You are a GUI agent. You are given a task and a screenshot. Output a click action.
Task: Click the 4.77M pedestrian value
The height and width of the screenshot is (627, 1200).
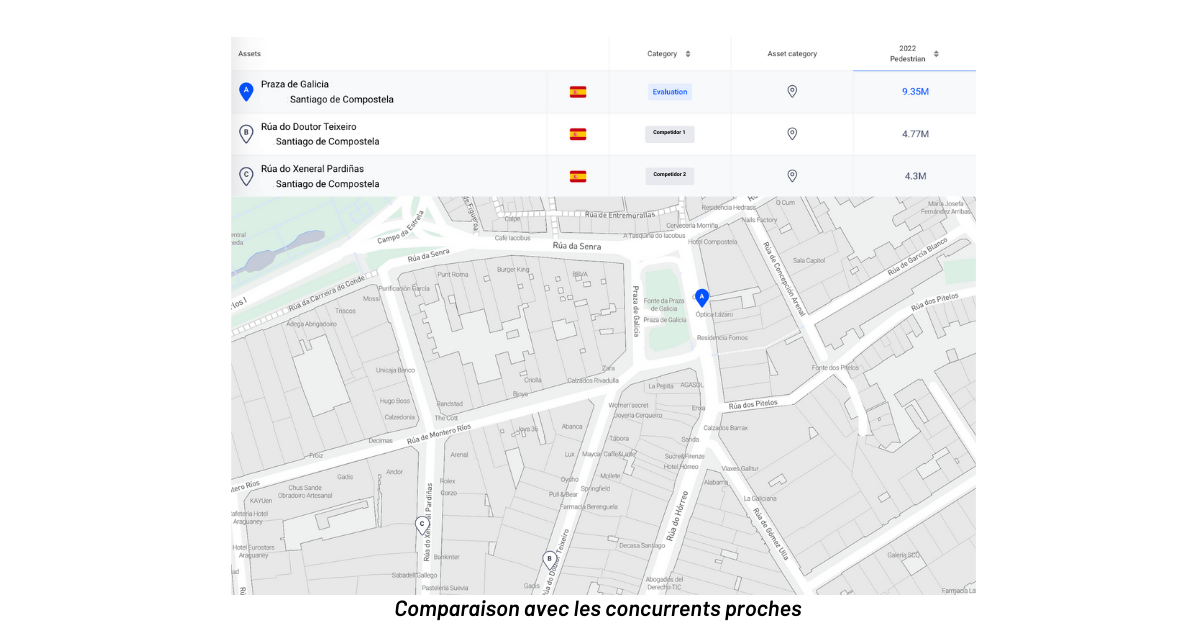915,134
